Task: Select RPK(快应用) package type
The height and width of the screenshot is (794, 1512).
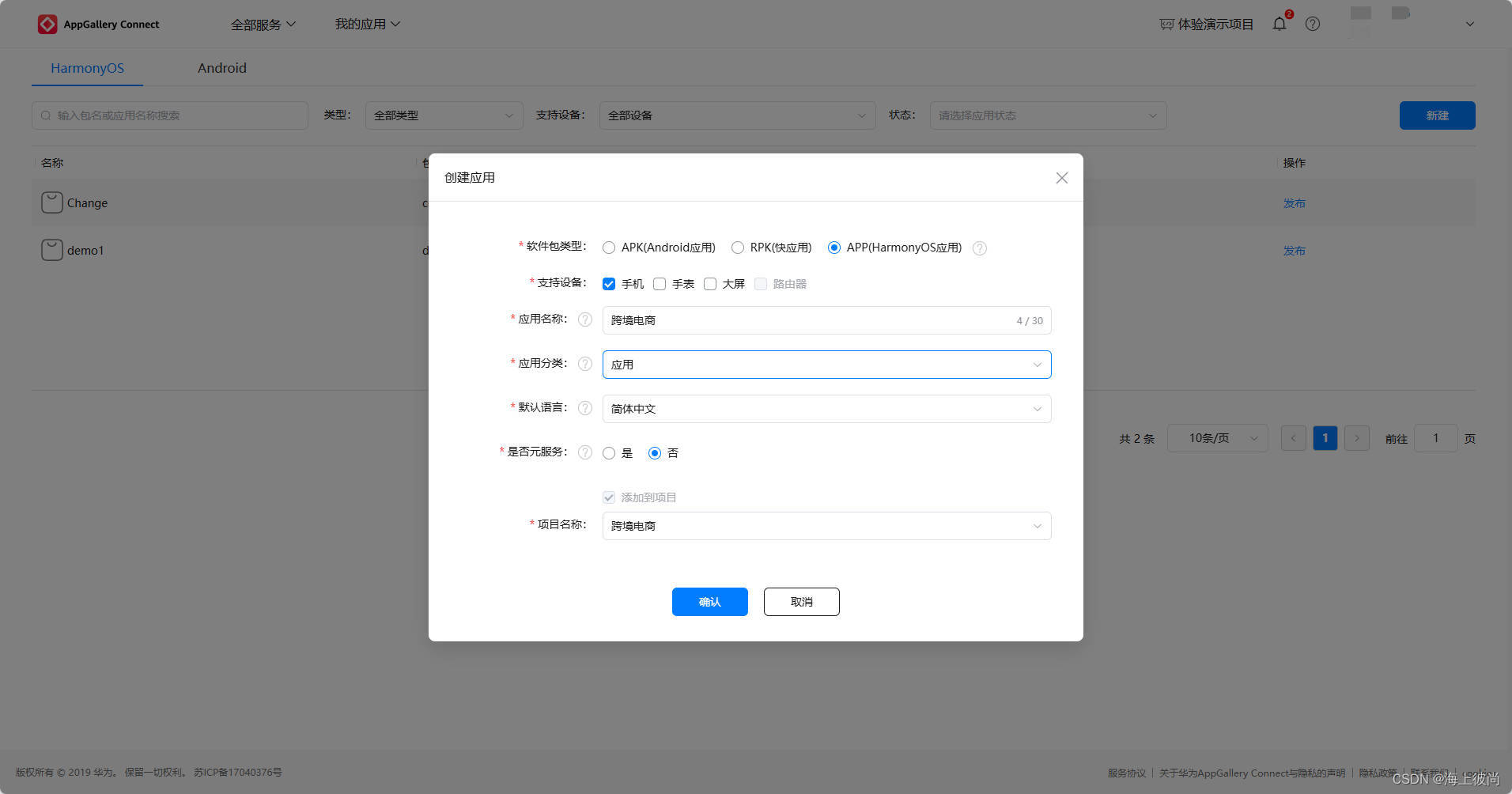Action: (x=738, y=248)
